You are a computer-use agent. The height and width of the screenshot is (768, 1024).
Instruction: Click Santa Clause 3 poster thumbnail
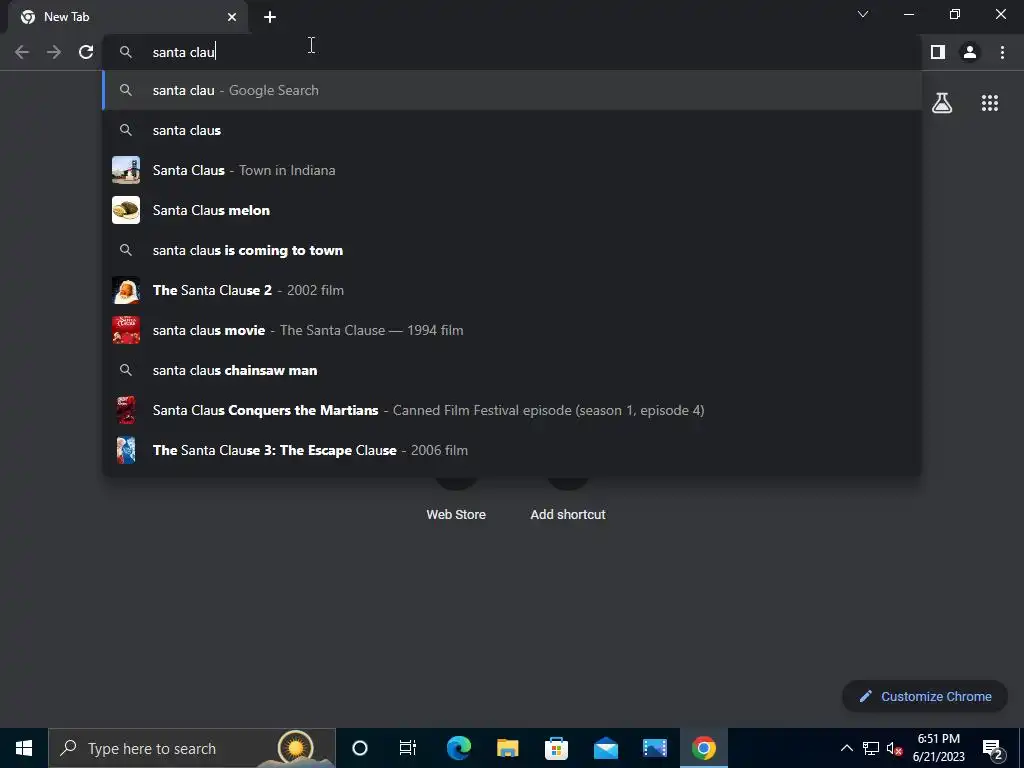126,450
